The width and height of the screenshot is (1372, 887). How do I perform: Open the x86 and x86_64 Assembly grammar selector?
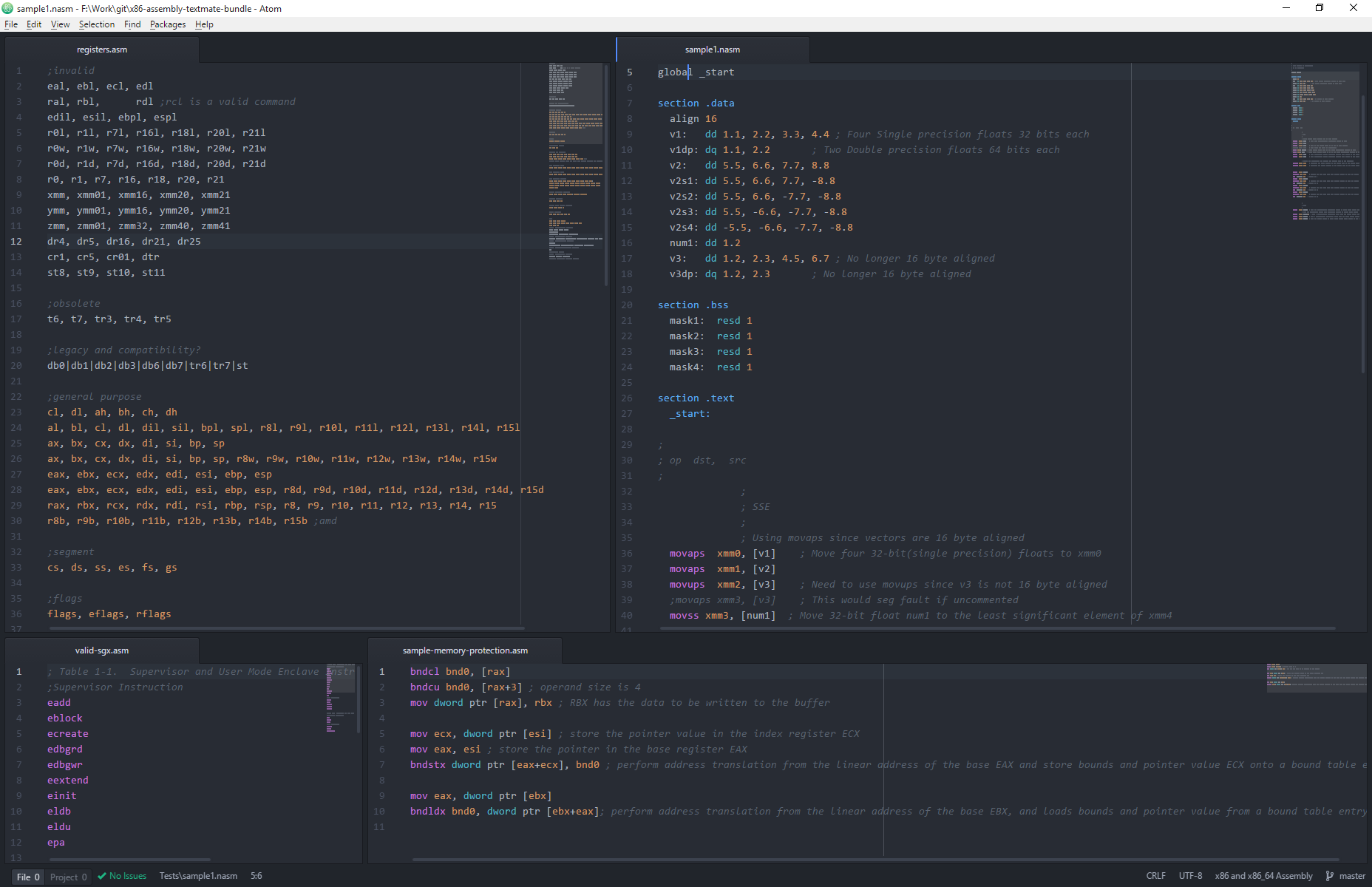1263,876
